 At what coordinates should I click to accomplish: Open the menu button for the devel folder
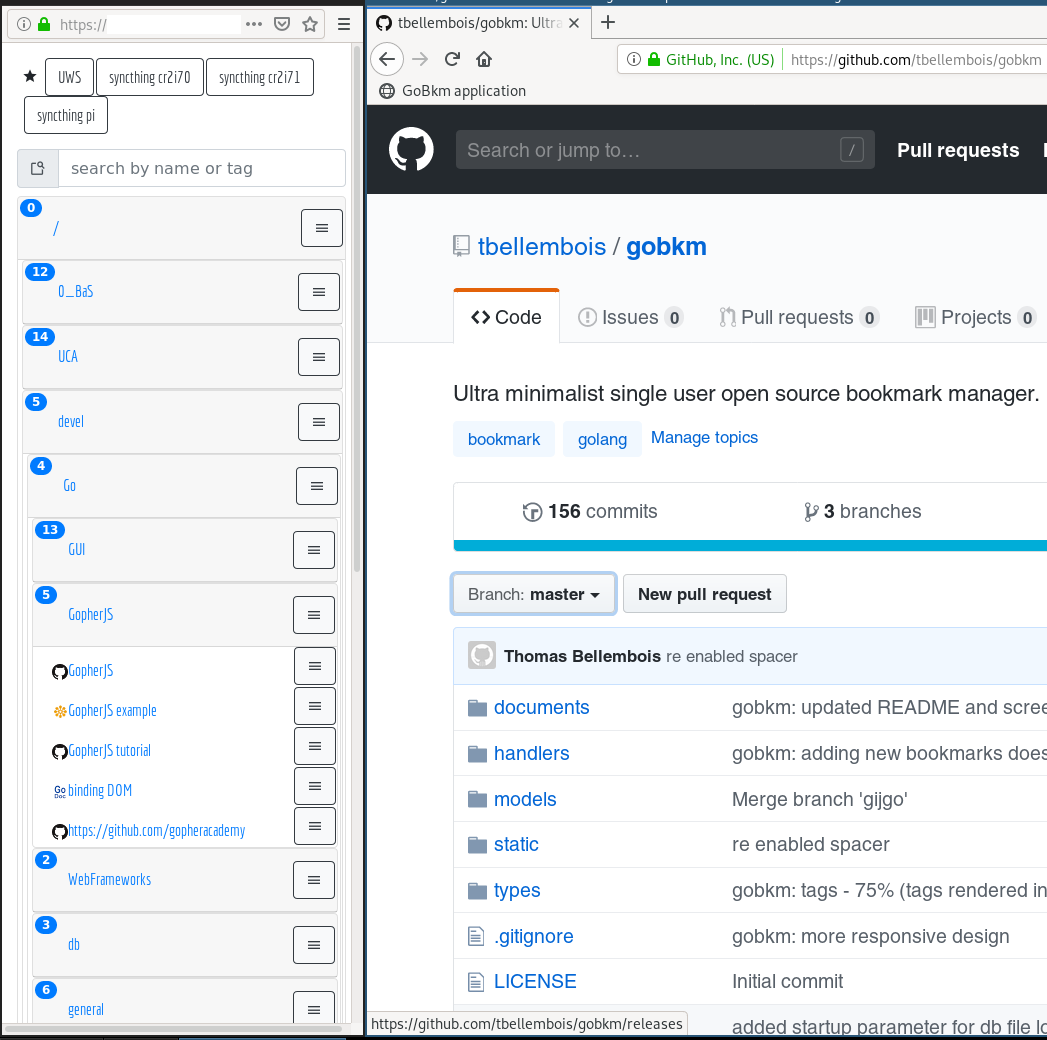tap(319, 422)
